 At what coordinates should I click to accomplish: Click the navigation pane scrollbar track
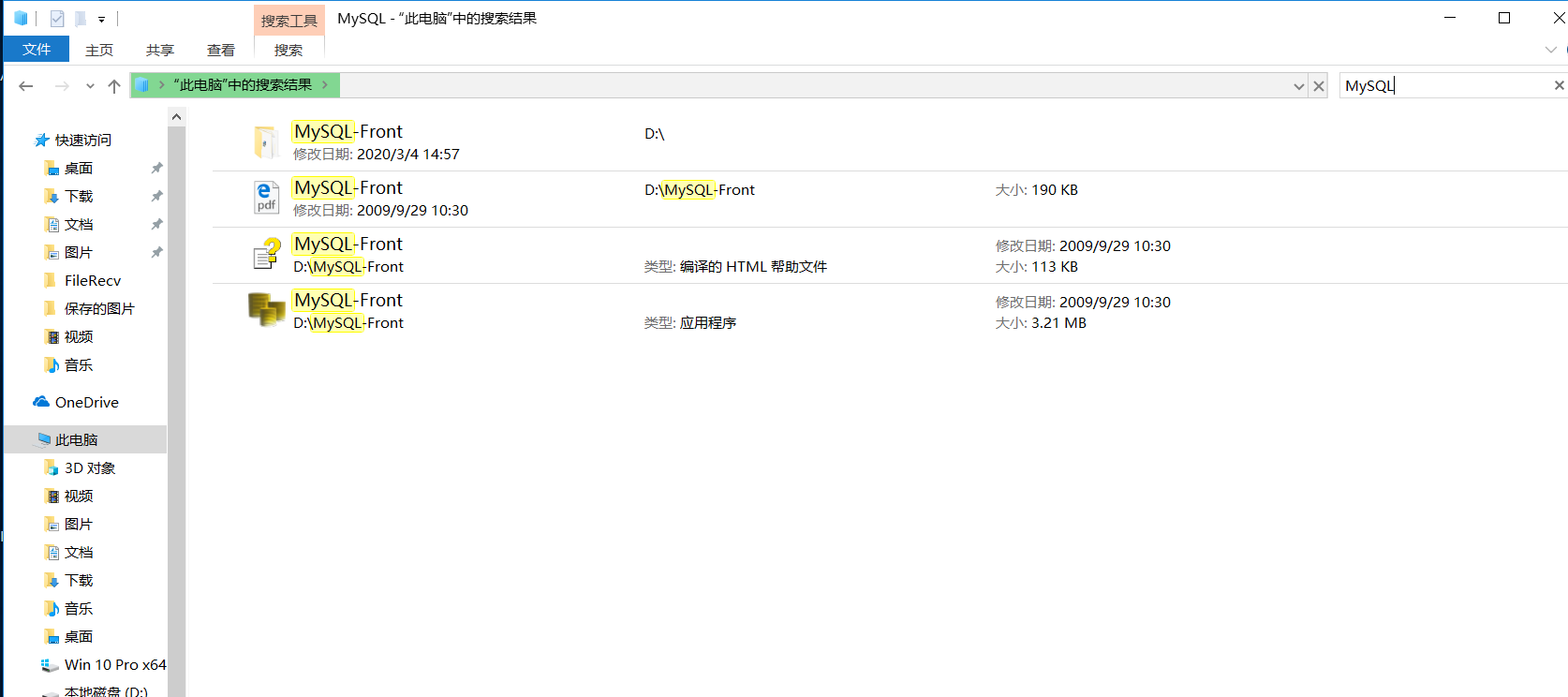[x=176, y=411]
